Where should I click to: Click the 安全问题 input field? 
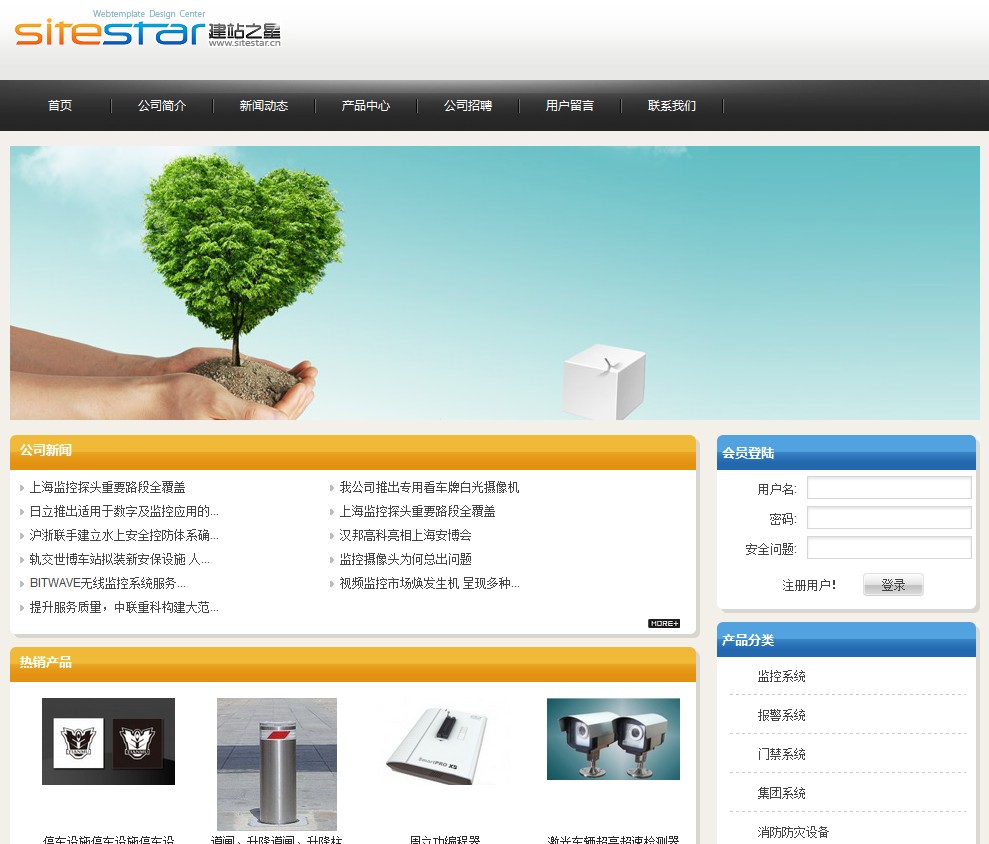[x=889, y=548]
